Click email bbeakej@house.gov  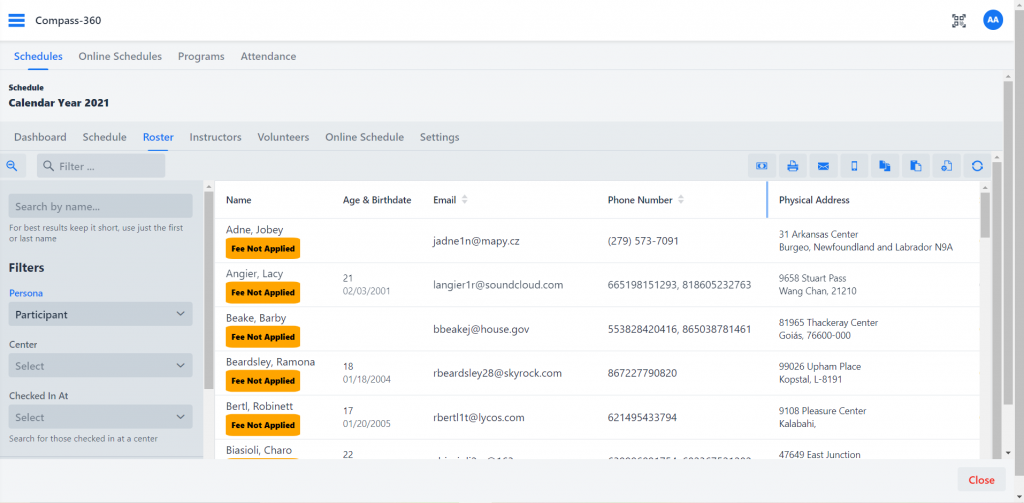point(481,329)
